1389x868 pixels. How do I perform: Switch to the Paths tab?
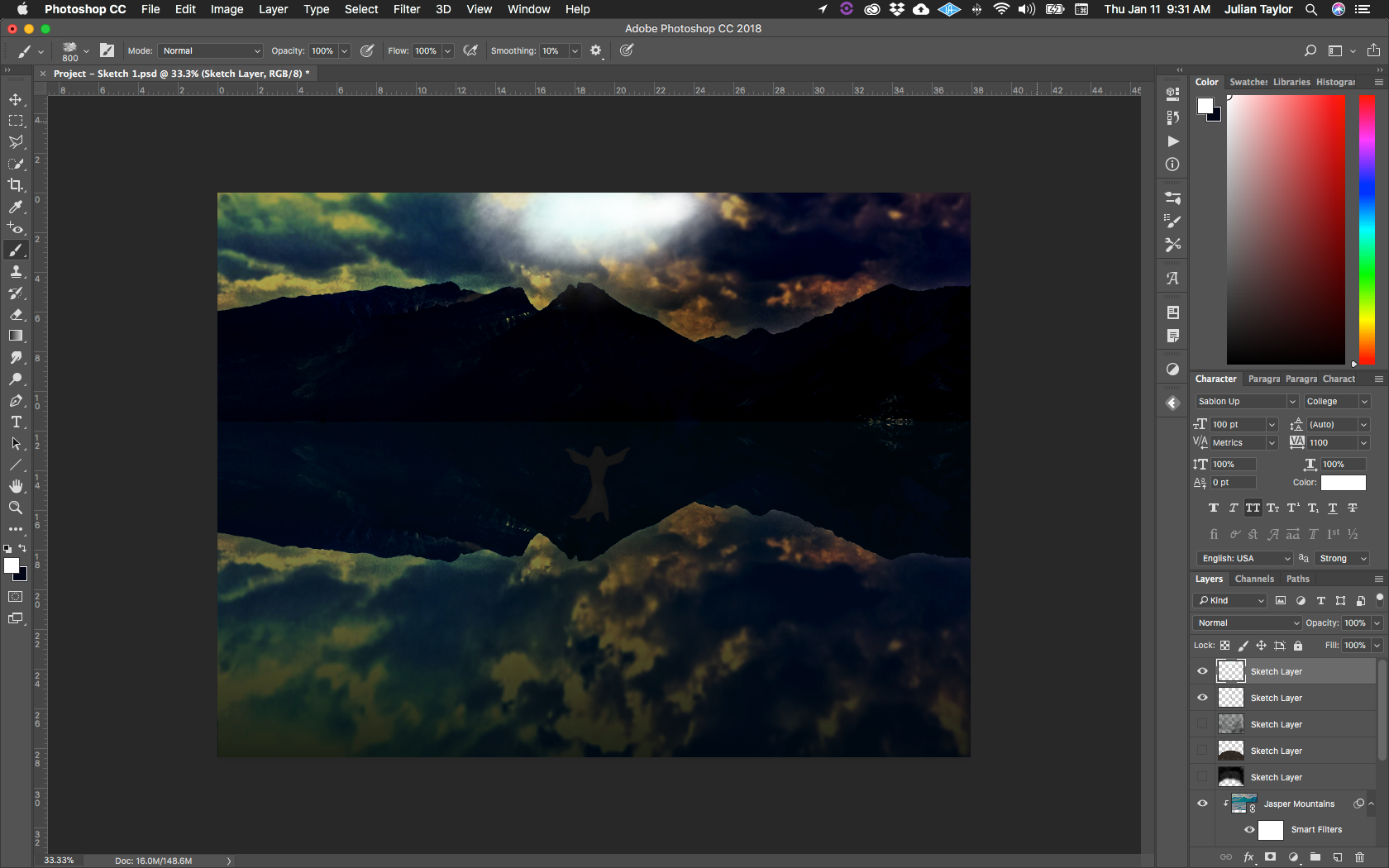click(1298, 579)
